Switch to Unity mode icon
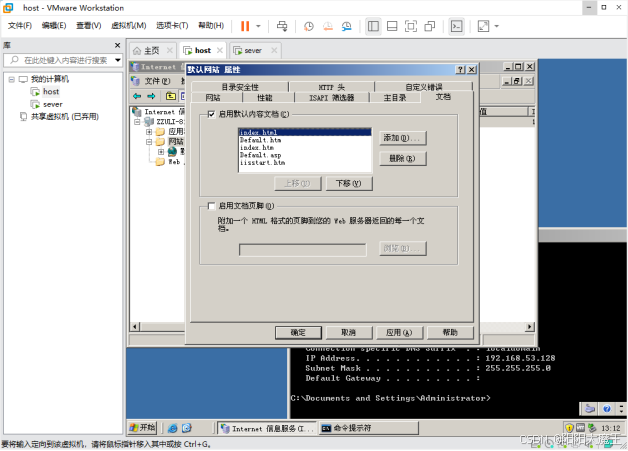This screenshot has width=628, height=451. click(430, 26)
